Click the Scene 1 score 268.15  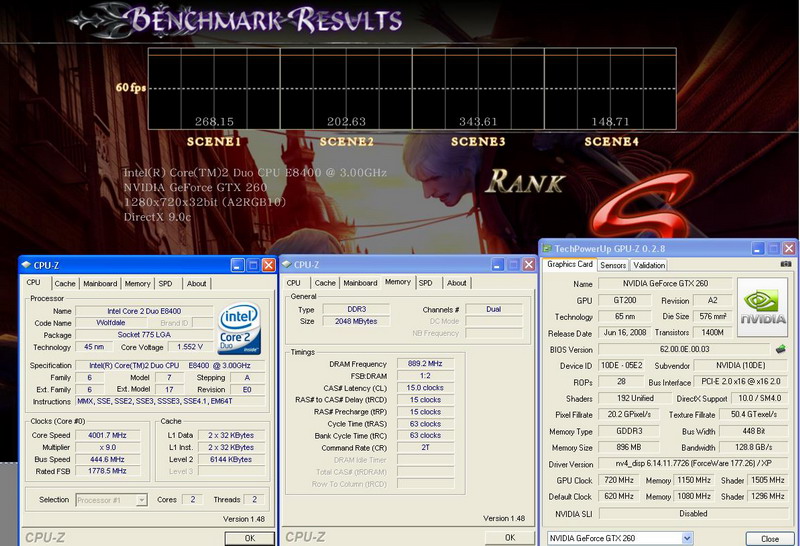click(x=214, y=121)
